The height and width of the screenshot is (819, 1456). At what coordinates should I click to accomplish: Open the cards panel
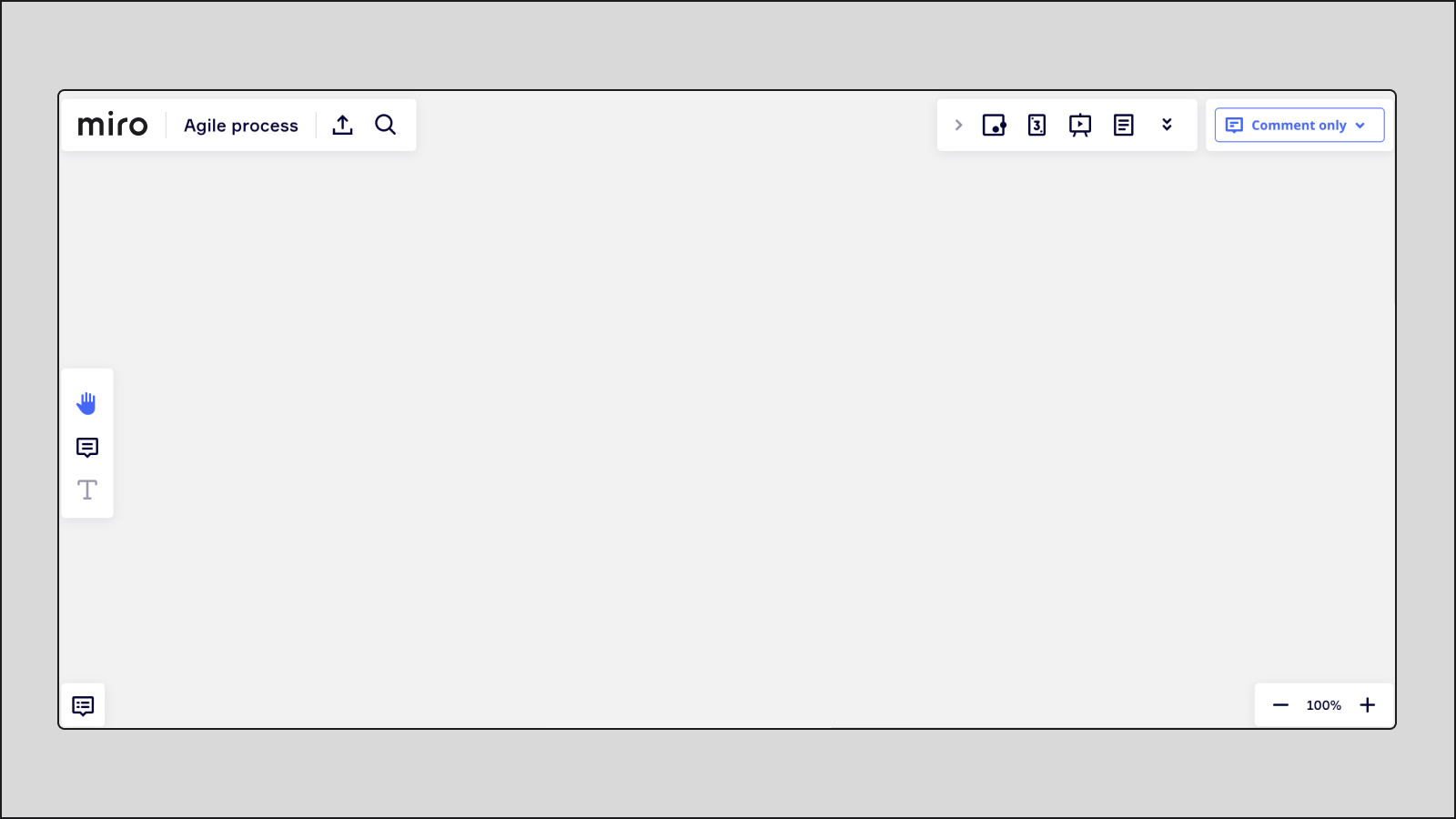coord(1036,125)
